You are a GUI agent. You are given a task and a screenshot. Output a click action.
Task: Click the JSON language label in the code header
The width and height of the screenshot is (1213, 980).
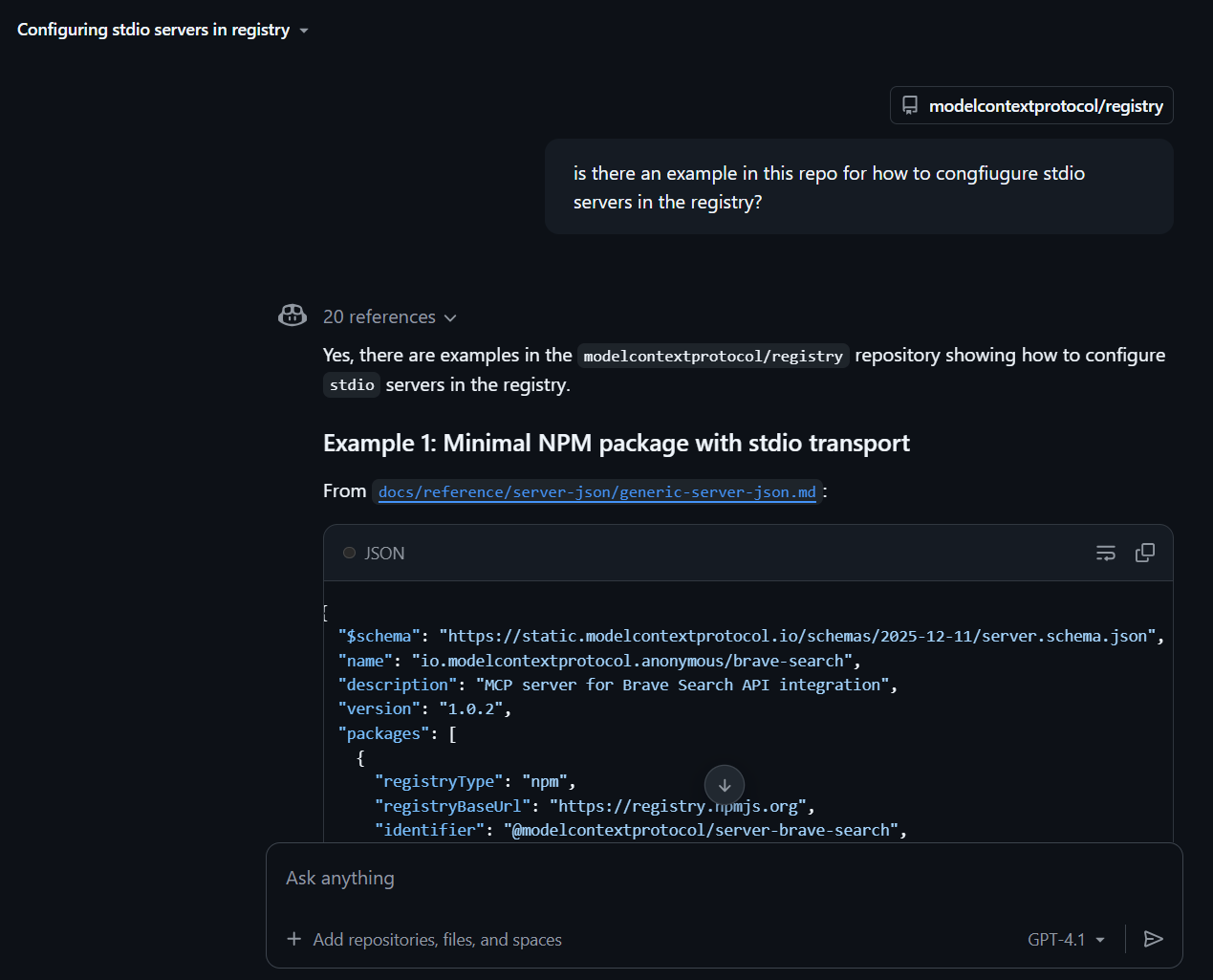[x=384, y=553]
